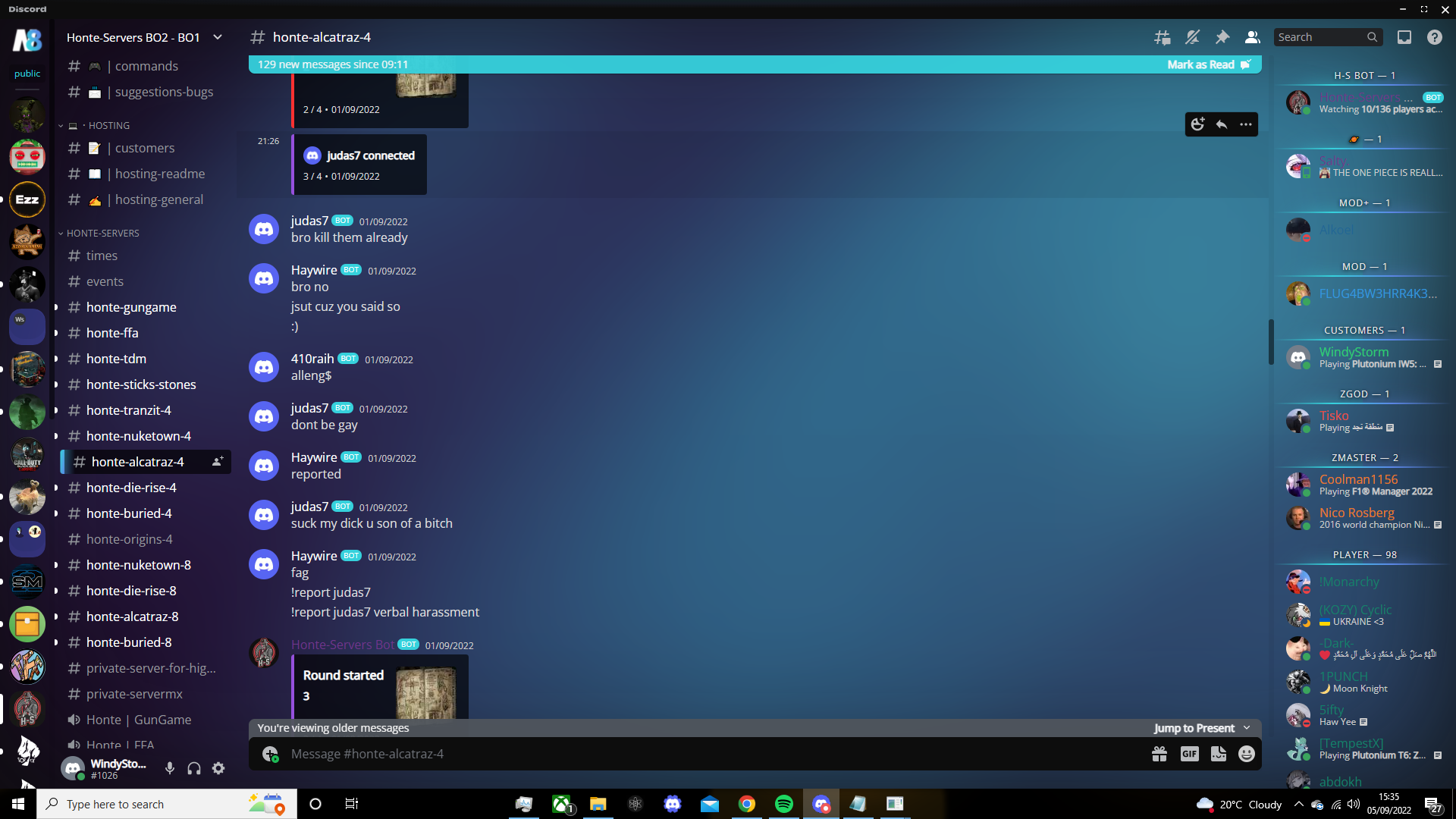Add reaction to hovered message
The image size is (1456, 819).
click(1197, 124)
